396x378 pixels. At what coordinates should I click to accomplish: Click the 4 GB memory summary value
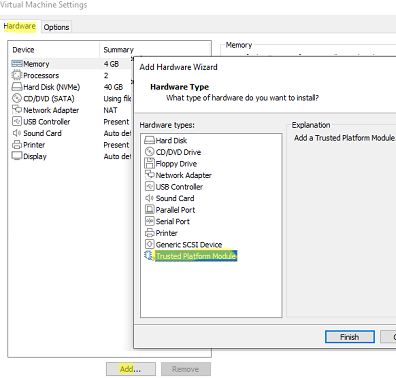[x=111, y=64]
